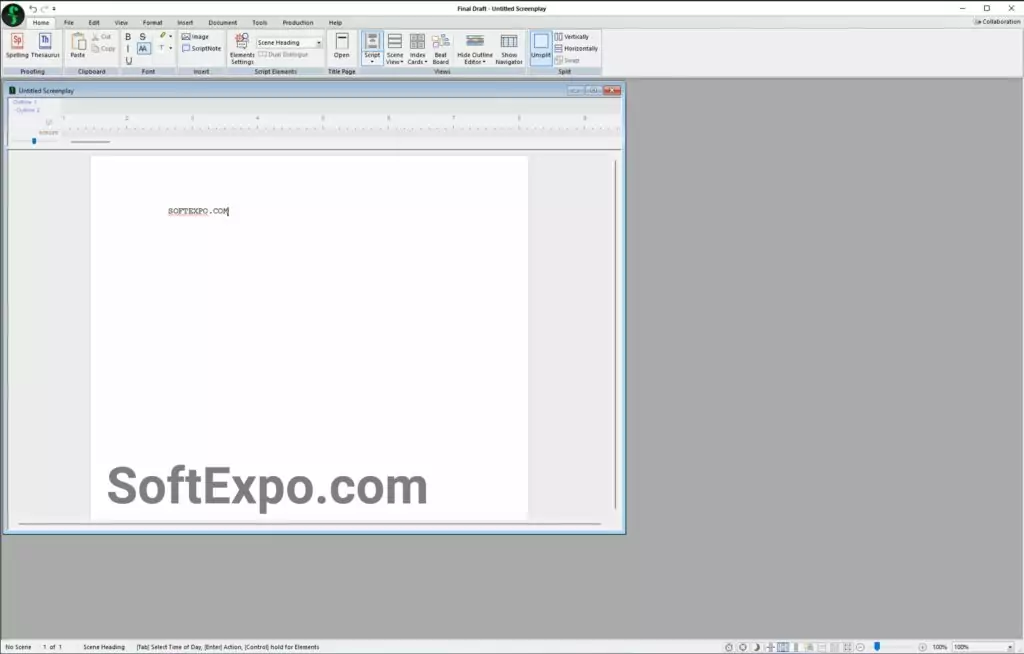Screen dimensions: 1024x654
Task: Open the Title Page
Action: [342, 46]
